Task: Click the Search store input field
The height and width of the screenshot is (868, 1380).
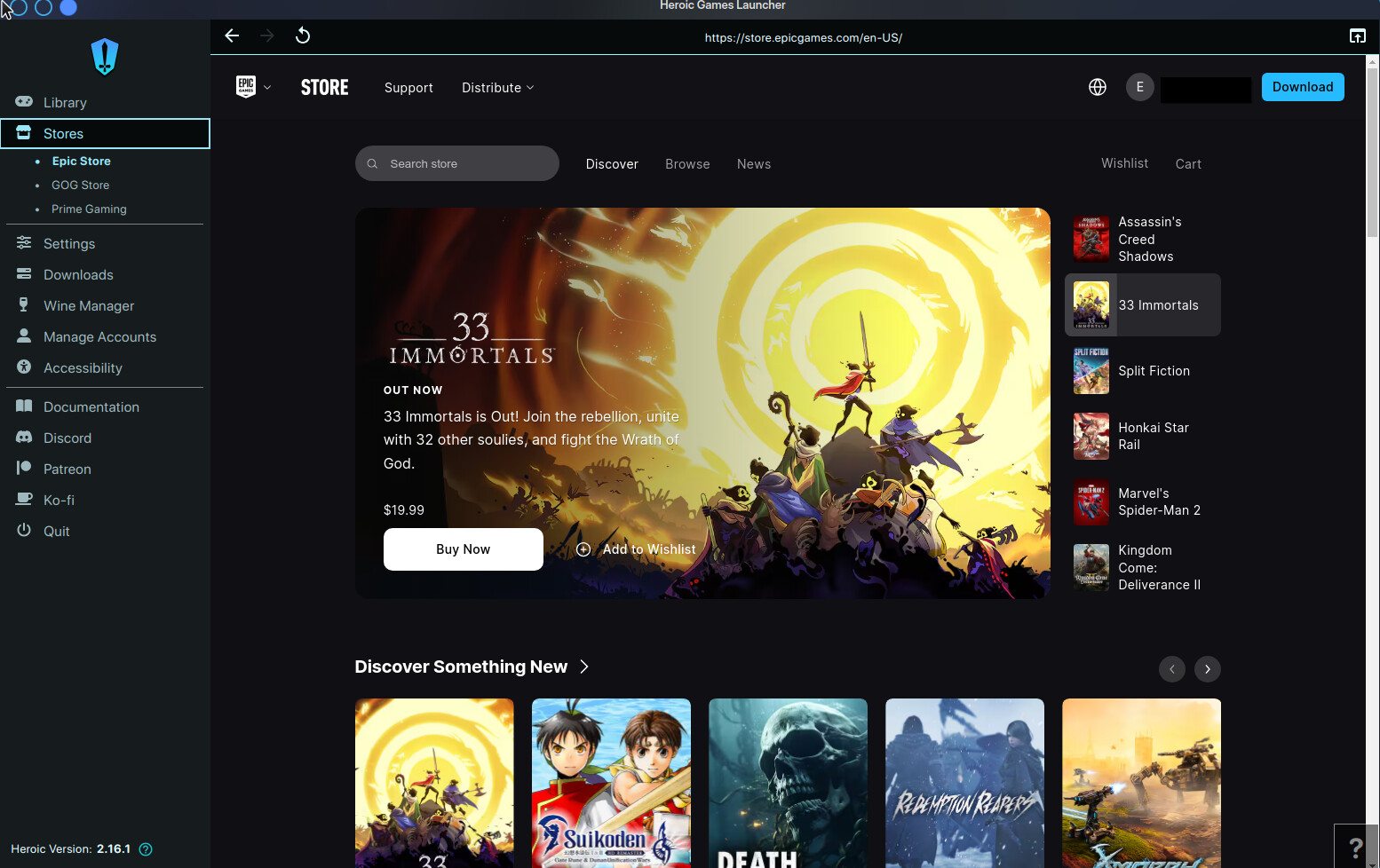Action: click(457, 163)
